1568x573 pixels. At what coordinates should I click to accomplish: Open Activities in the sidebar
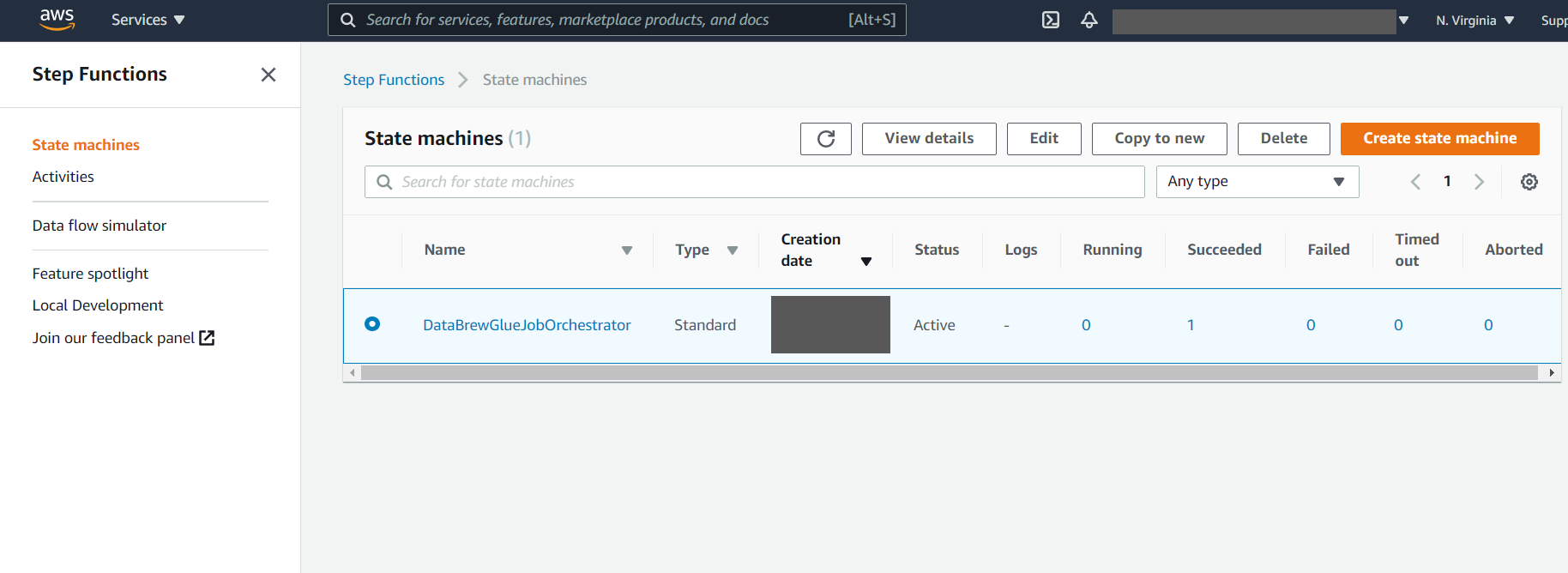coord(63,177)
